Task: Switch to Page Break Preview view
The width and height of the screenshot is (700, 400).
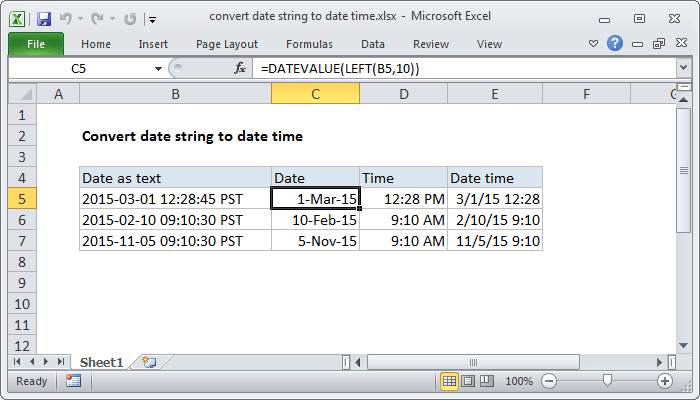Action: (x=486, y=381)
